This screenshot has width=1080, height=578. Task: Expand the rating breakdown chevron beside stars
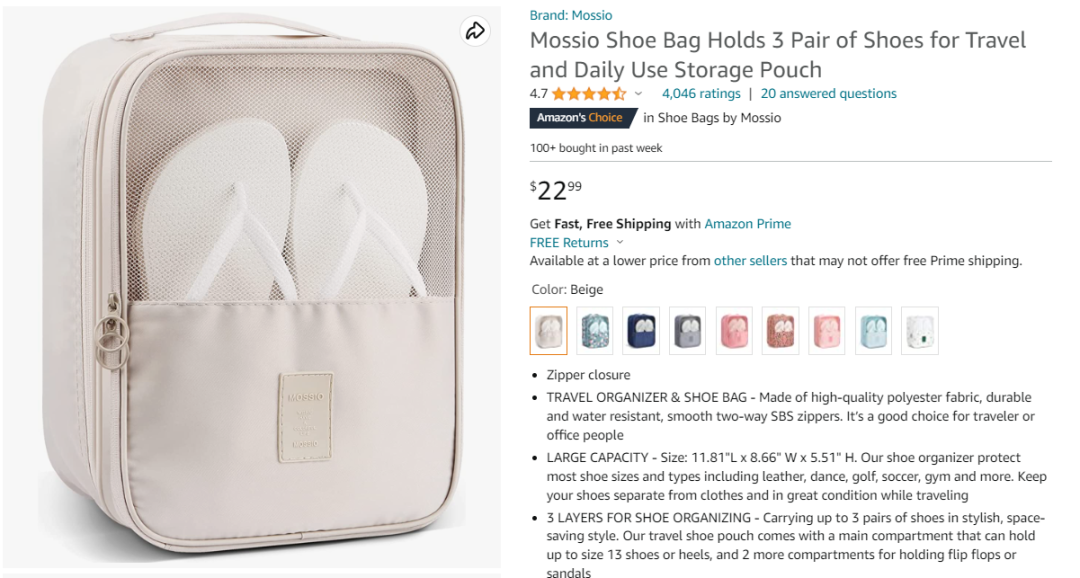click(638, 94)
